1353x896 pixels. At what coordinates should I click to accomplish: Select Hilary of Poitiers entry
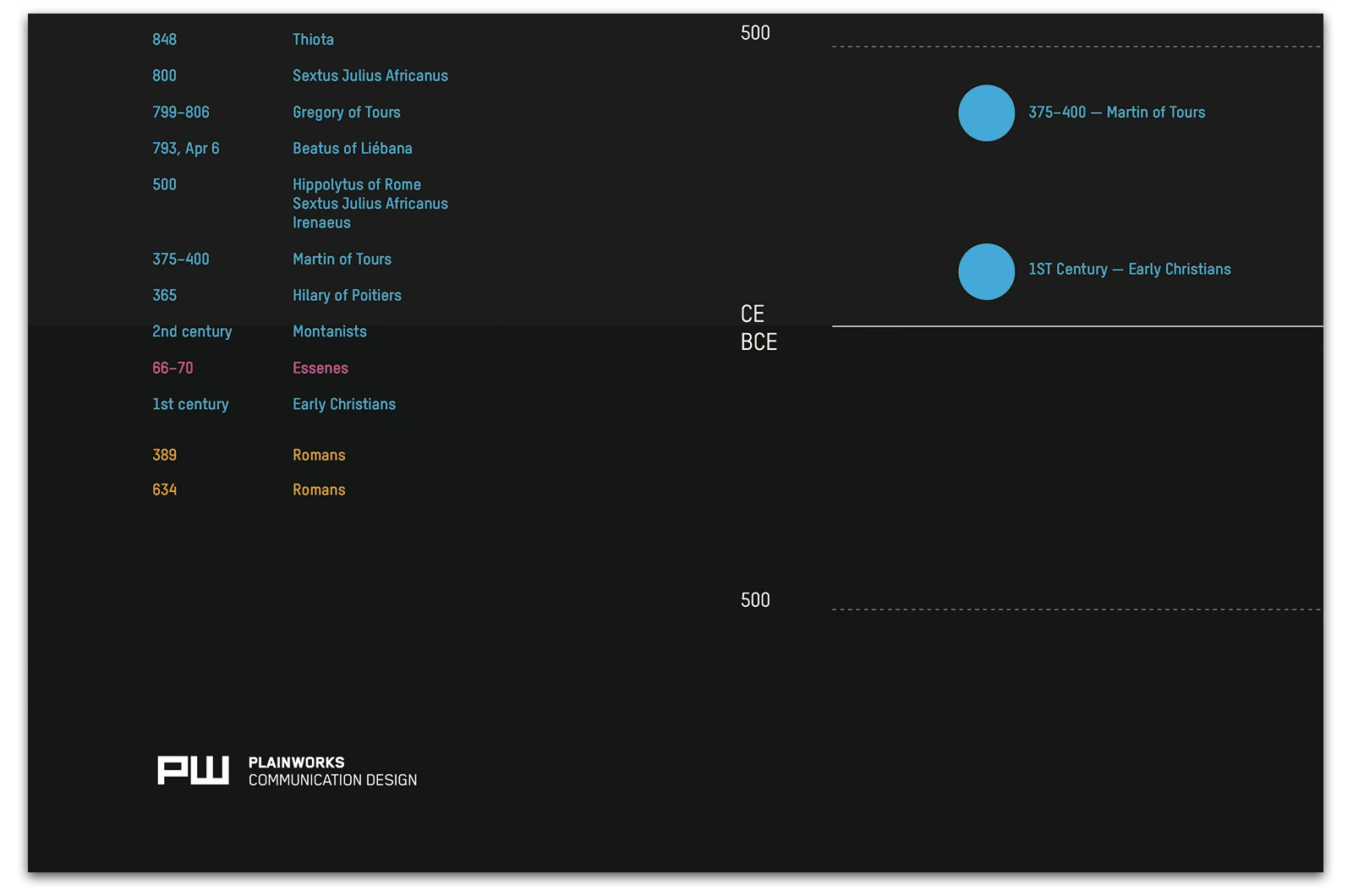tap(347, 296)
